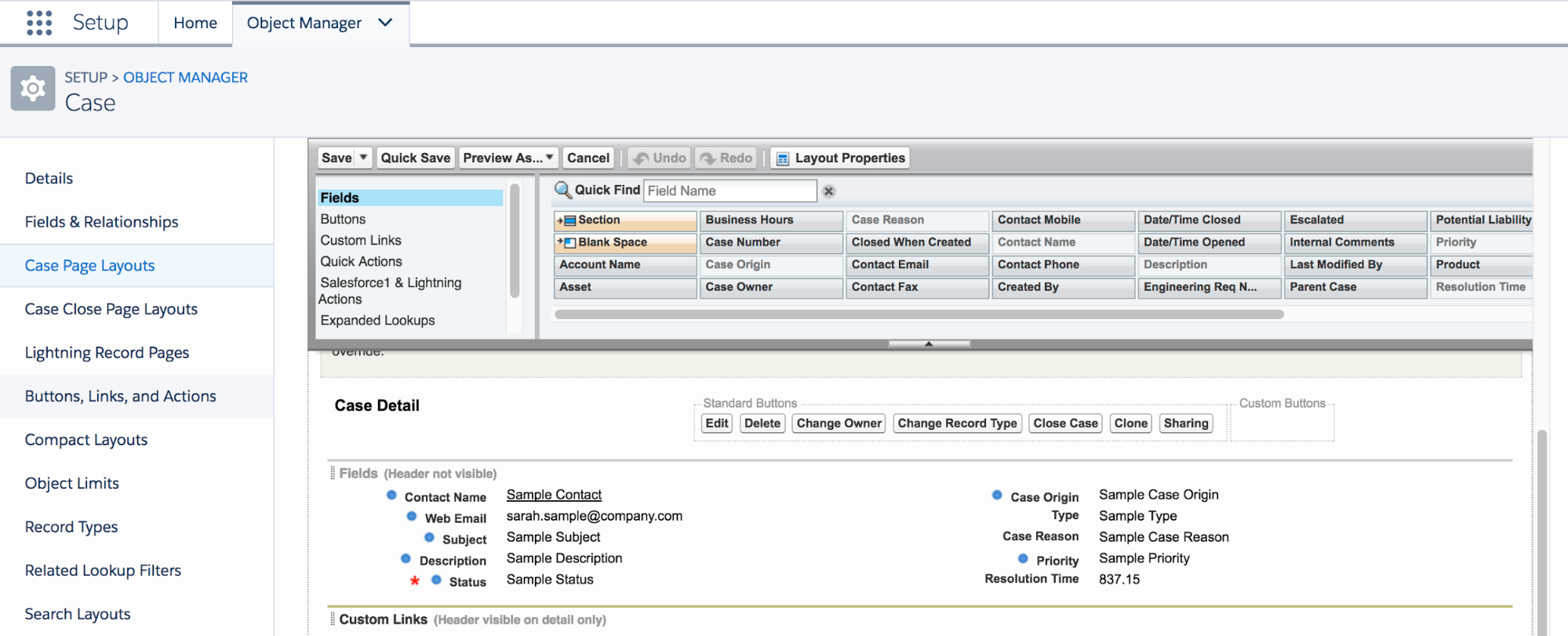Open the App Launcher grid icon
Viewport: 1568px width, 636px height.
click(39, 23)
